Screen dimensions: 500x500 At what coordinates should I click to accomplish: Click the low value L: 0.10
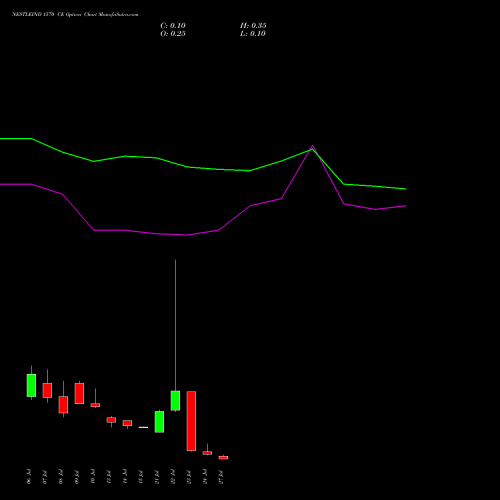point(253,34)
